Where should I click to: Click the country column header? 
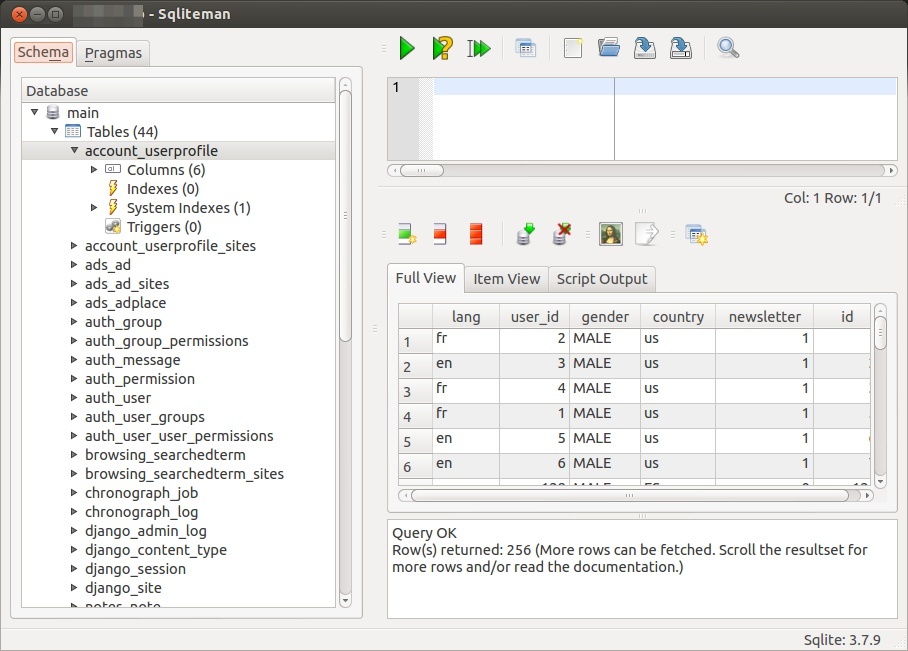pos(678,317)
